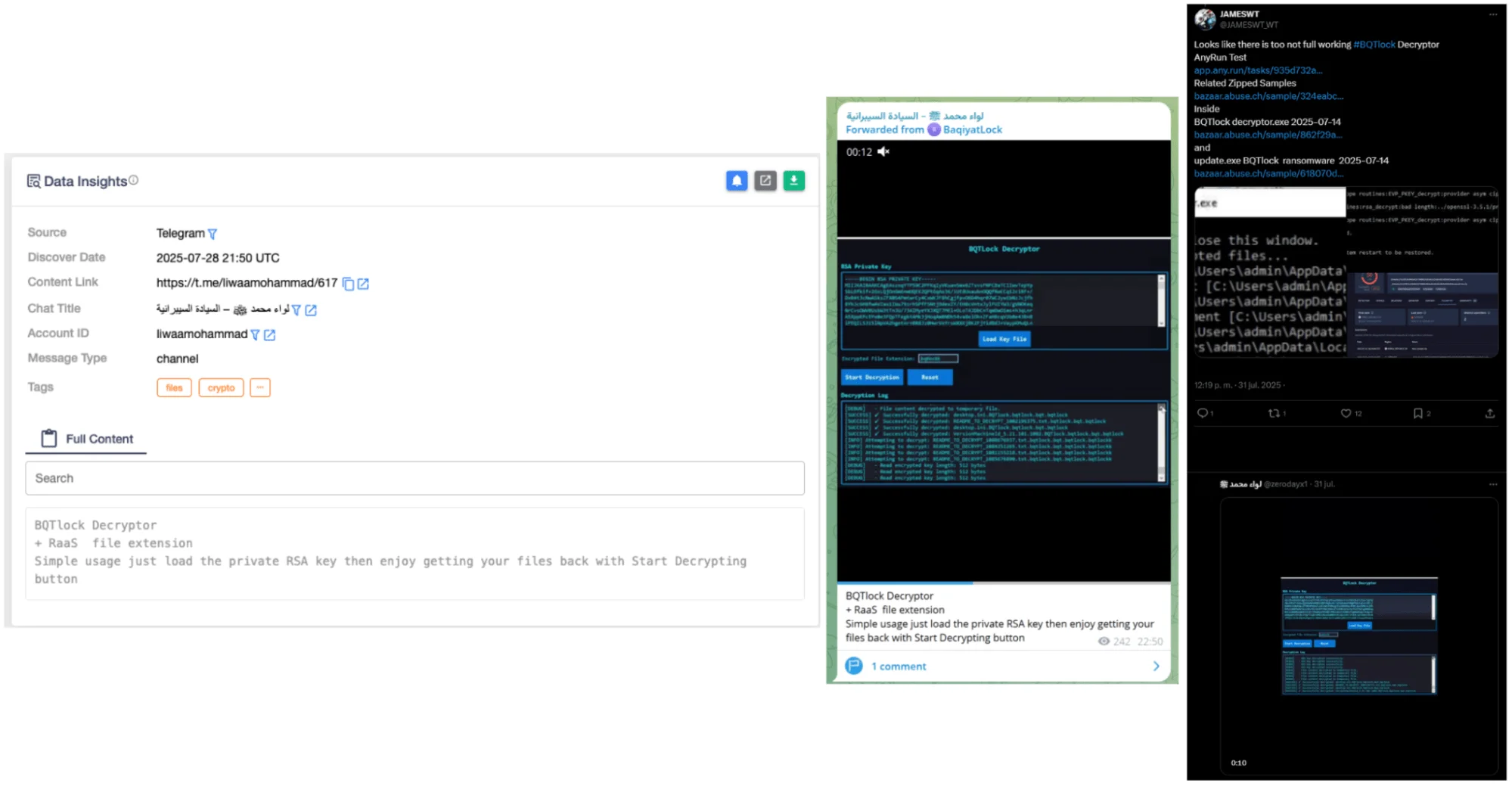Filter by the Telegram source funnel icon
Screen dimensions: 1512x786
(x=213, y=234)
